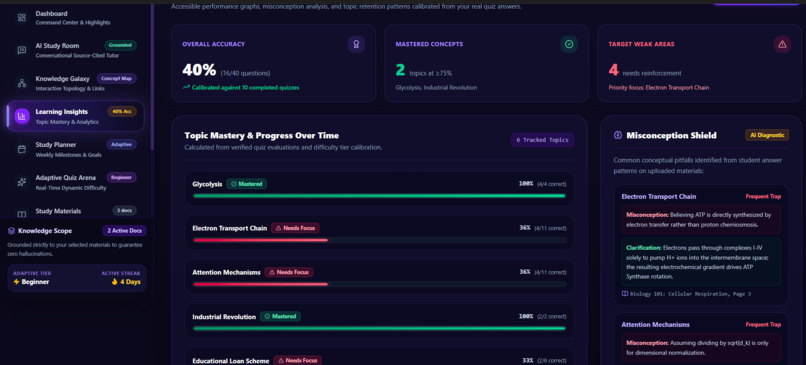Click the book icon beside Biology 101 citation

(625, 294)
